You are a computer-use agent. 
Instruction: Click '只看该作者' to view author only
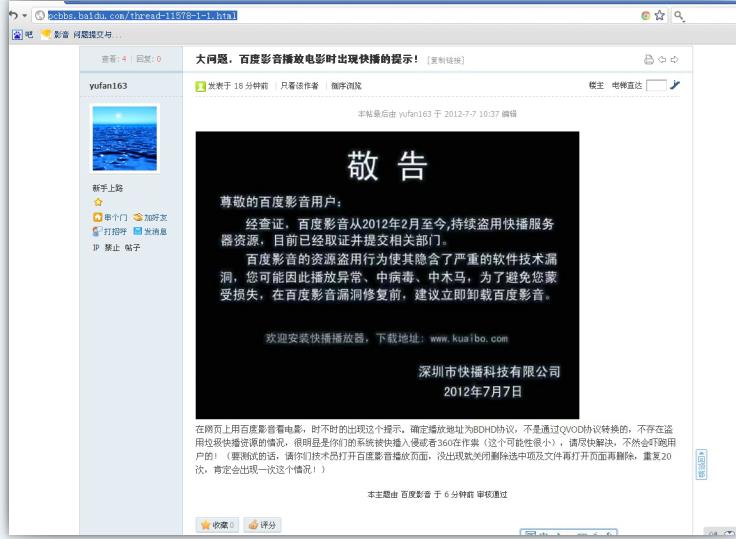coord(299,86)
